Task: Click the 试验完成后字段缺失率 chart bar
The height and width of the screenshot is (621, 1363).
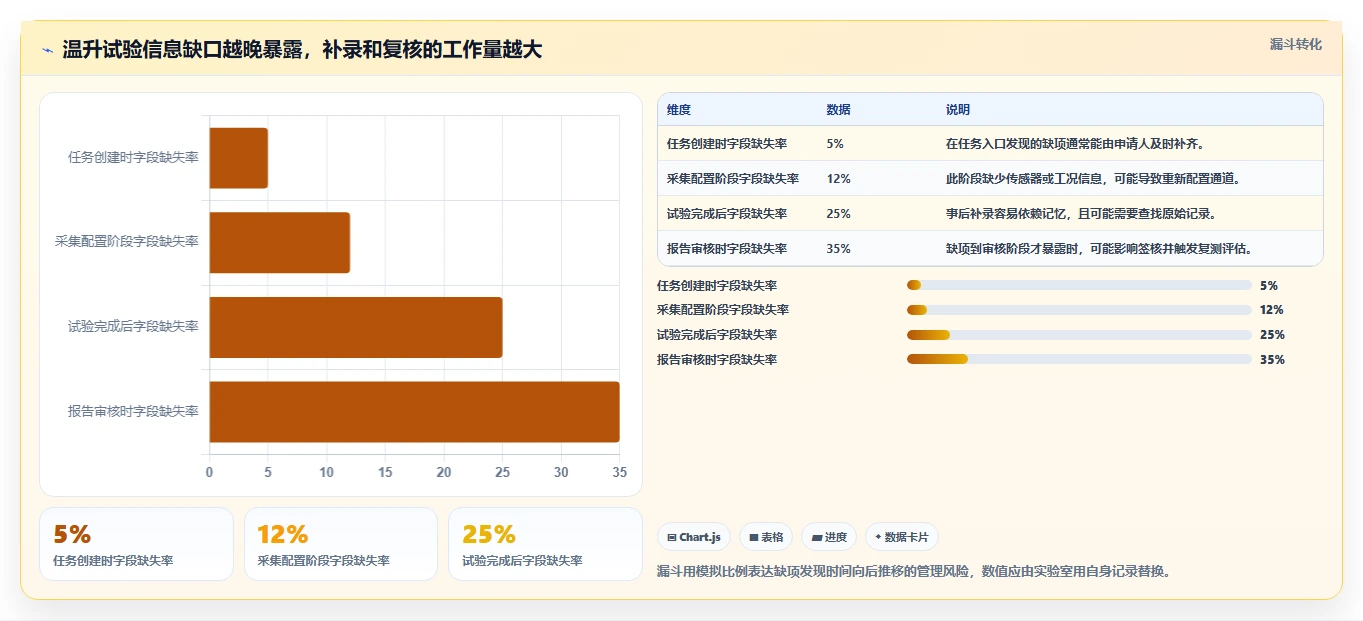Action: tap(355, 327)
